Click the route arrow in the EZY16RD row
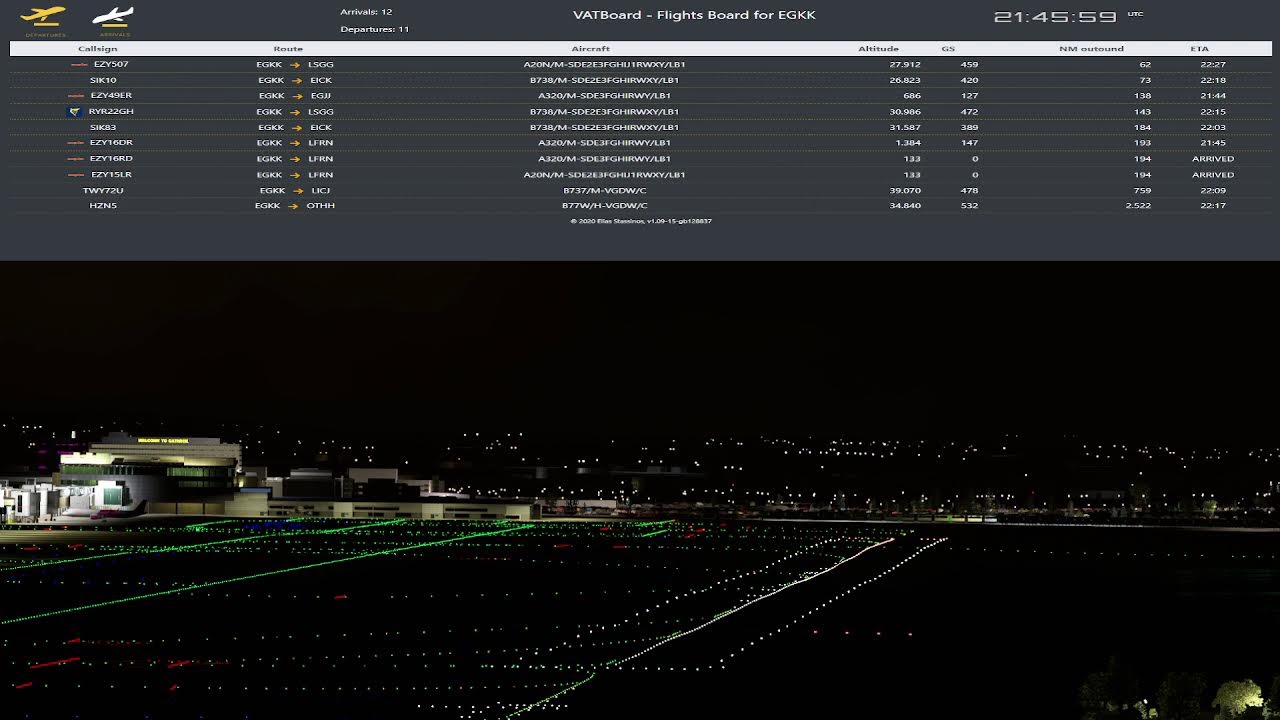This screenshot has width=1280, height=720. click(x=296, y=159)
